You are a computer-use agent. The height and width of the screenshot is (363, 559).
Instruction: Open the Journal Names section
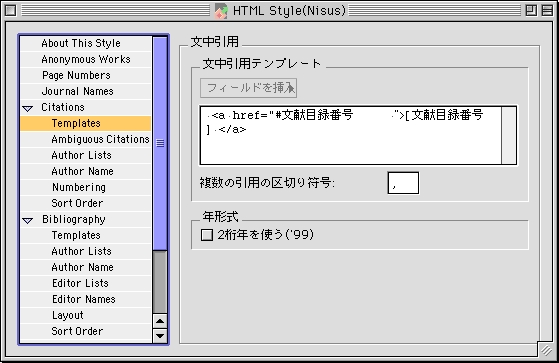coord(86,91)
